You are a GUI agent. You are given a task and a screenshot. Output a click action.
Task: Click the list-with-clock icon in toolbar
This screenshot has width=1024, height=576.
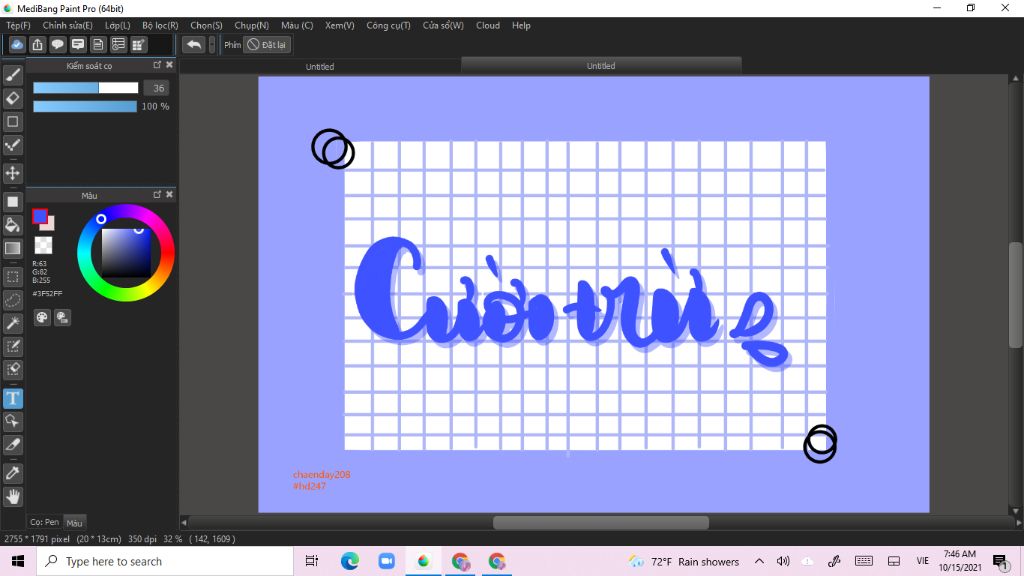[118, 44]
